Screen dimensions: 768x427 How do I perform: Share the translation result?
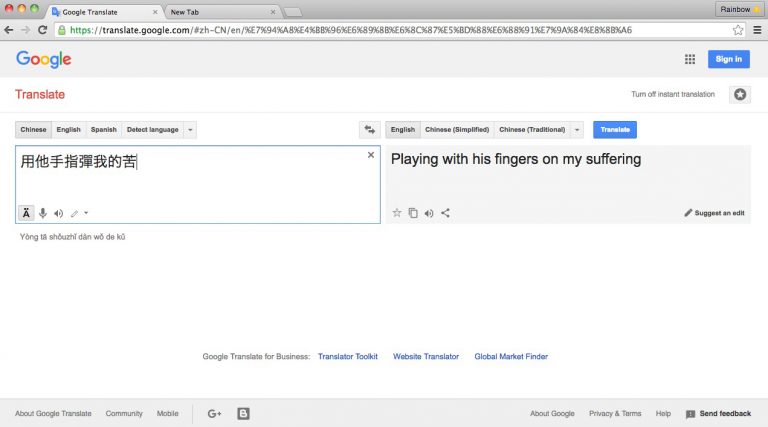click(x=445, y=213)
